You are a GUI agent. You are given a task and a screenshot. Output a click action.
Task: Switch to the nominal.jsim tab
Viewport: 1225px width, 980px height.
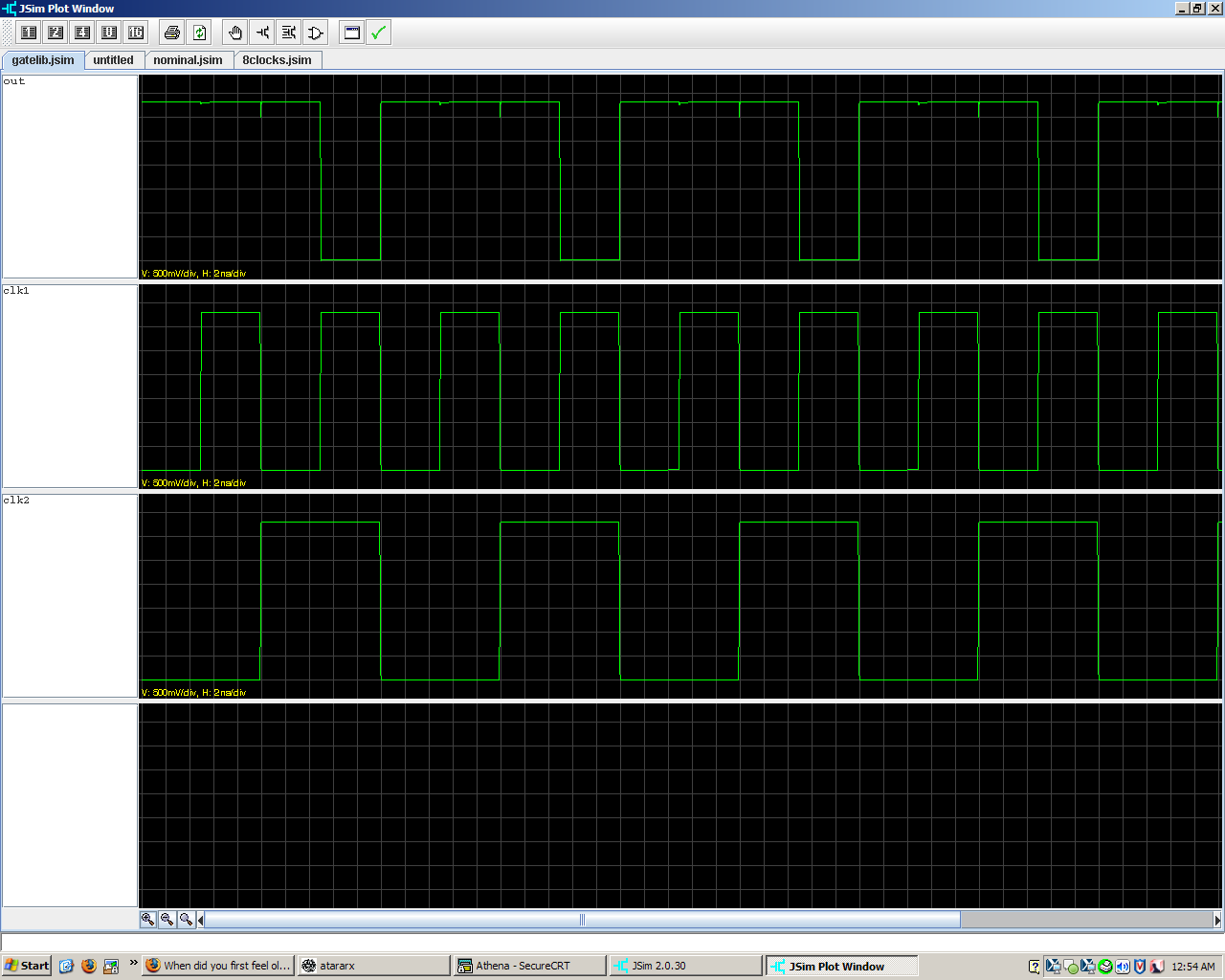(188, 60)
